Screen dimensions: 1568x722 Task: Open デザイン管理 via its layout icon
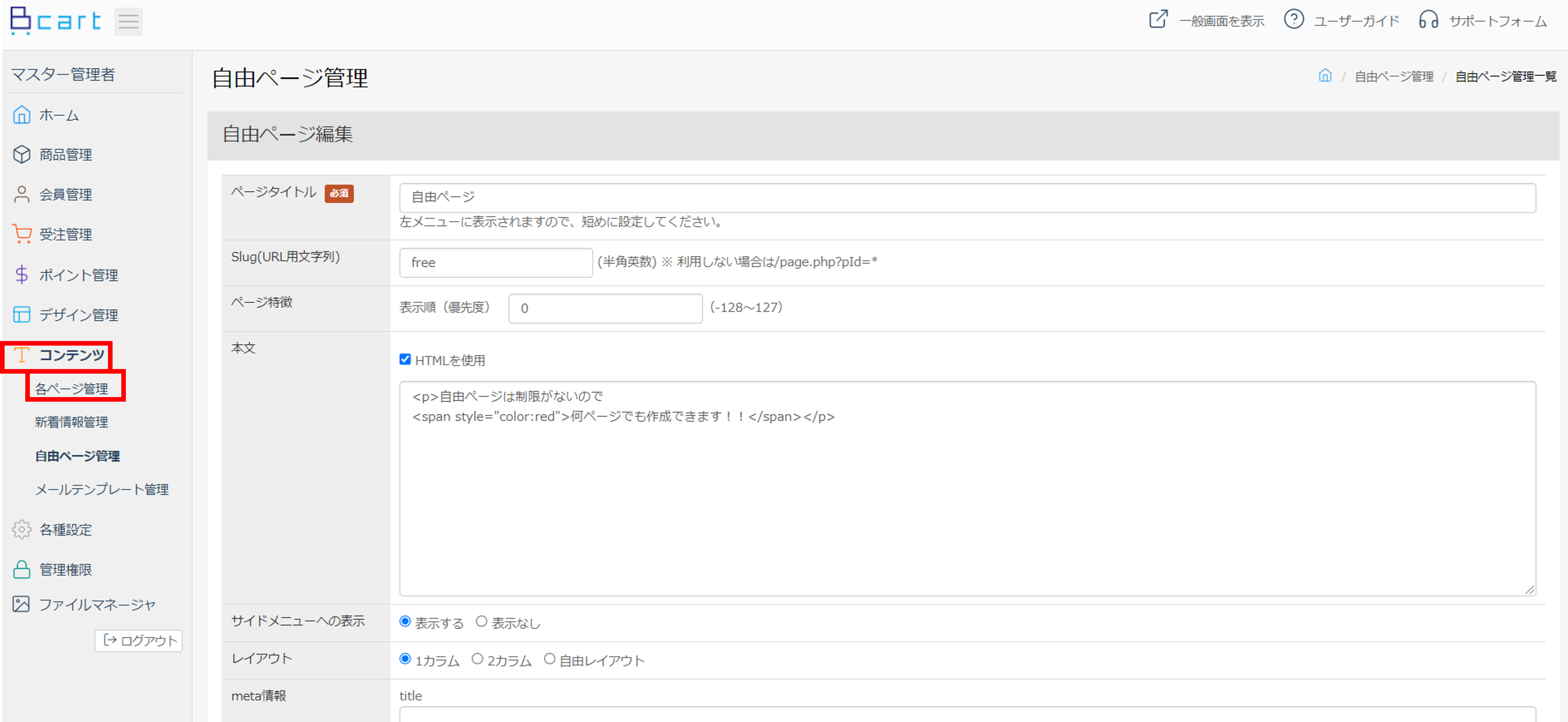click(x=21, y=315)
